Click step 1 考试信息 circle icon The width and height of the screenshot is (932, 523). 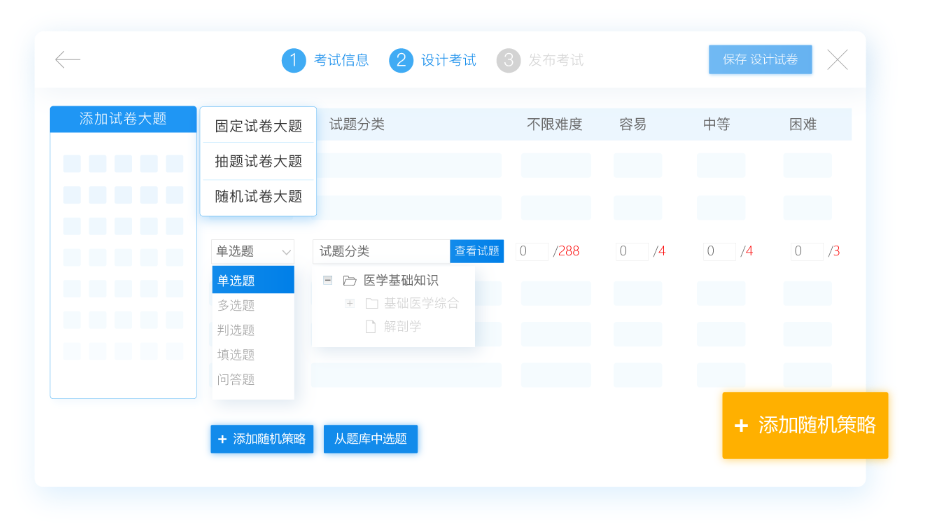tap(293, 60)
